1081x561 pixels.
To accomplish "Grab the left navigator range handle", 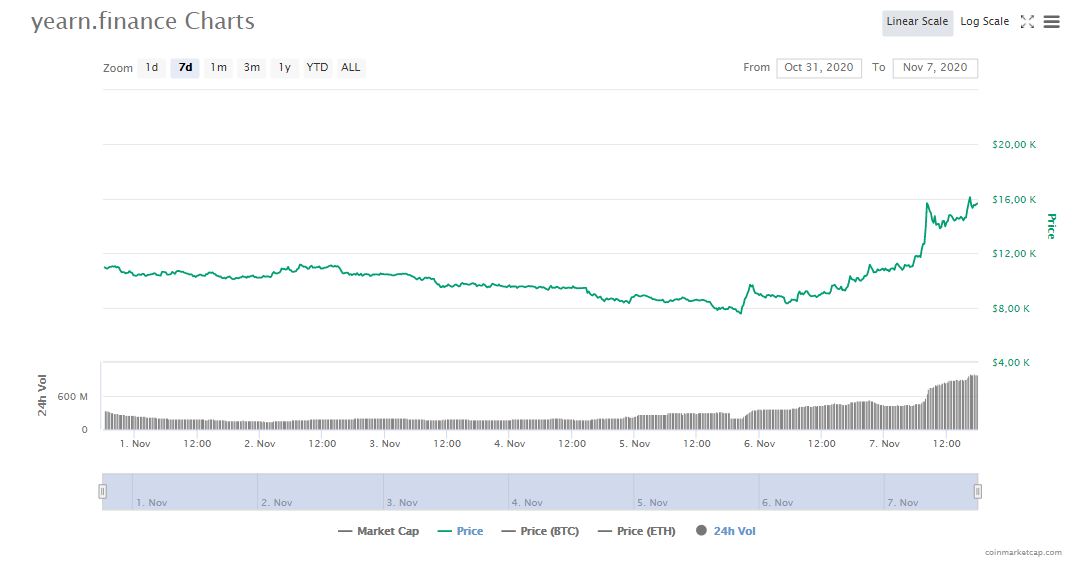I will [x=102, y=491].
